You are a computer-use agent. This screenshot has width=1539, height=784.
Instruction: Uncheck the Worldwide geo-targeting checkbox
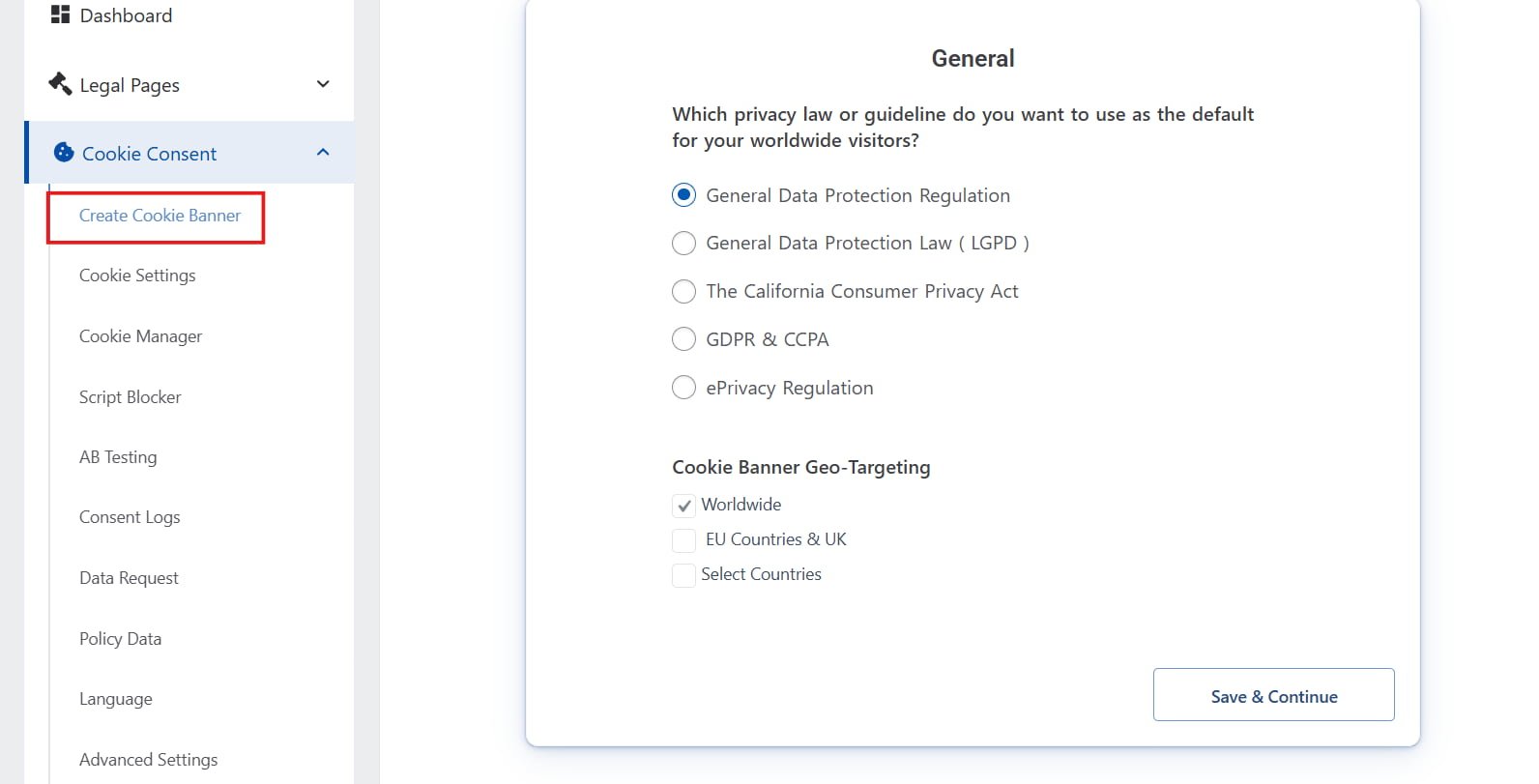[683, 506]
